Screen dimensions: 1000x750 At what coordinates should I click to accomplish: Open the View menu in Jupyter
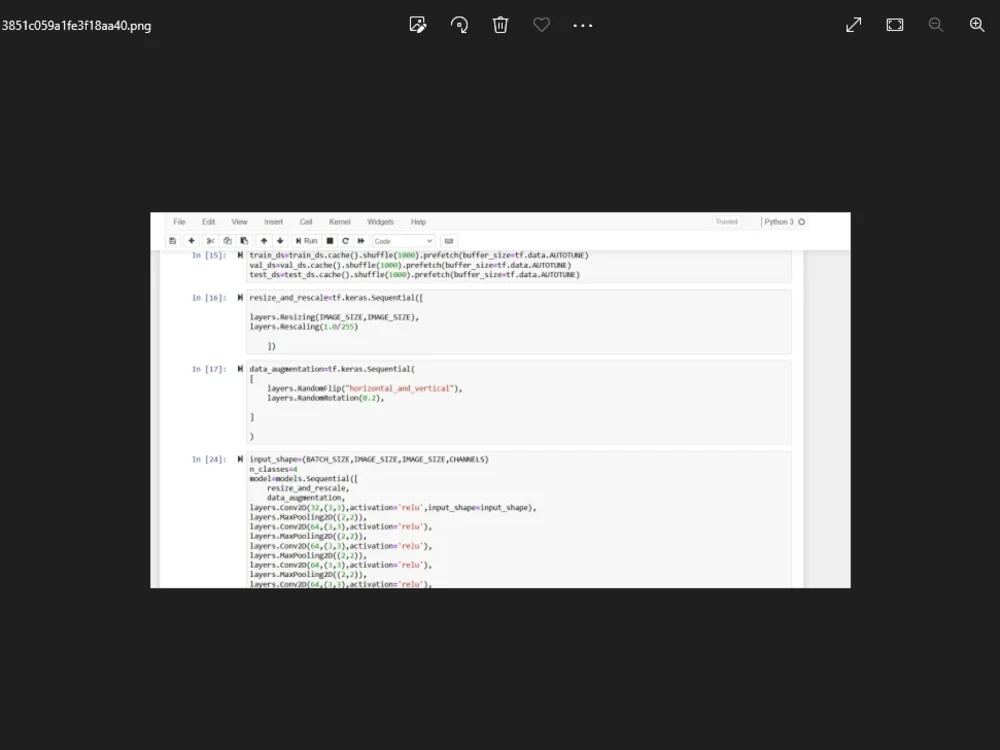coord(239,222)
